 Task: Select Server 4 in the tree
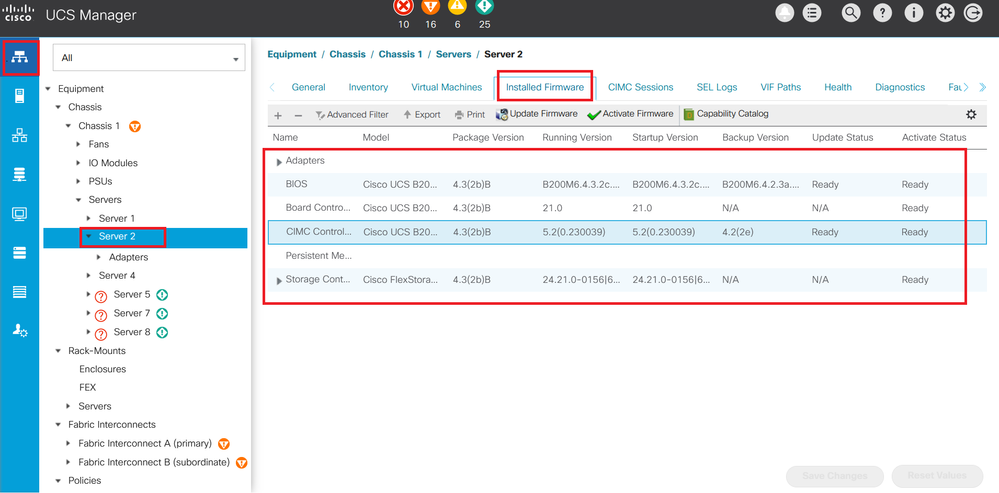117,276
